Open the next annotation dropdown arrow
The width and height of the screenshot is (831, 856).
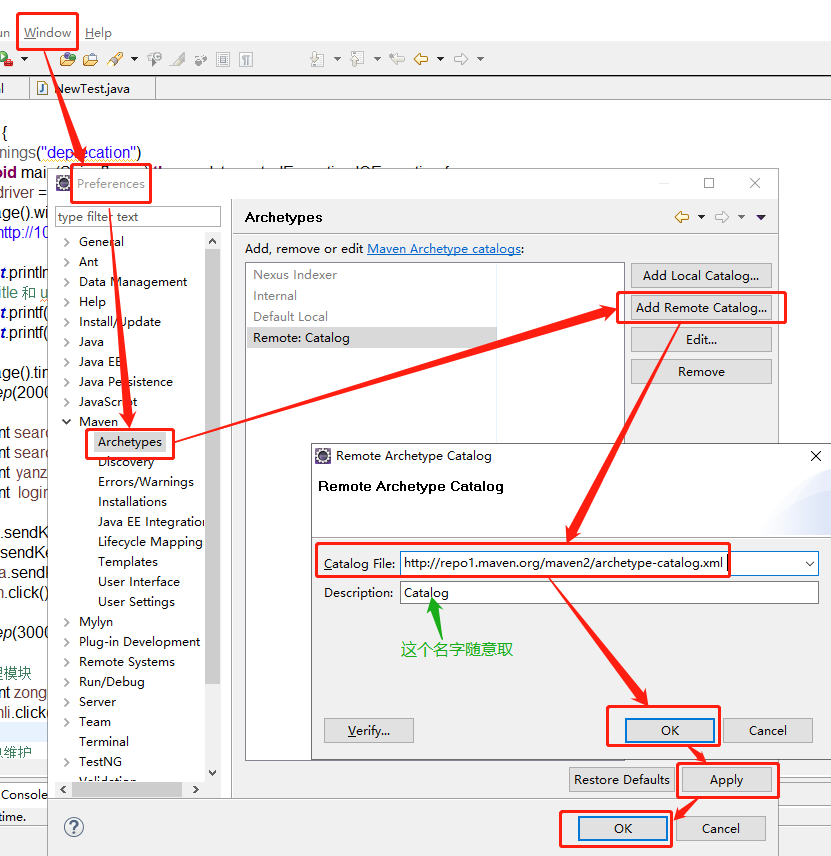[x=337, y=59]
